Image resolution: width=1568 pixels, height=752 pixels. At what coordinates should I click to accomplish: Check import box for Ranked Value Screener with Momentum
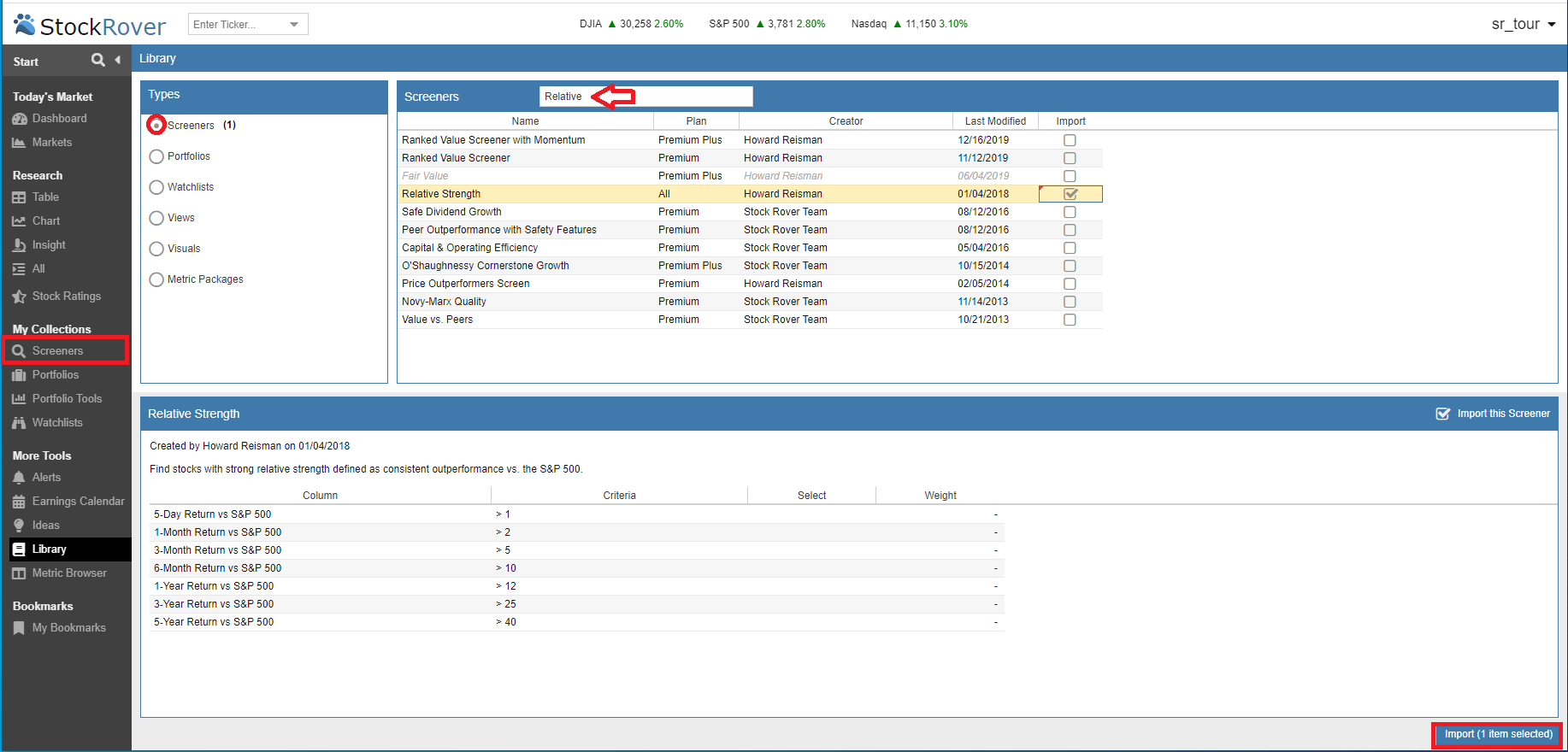[1070, 140]
